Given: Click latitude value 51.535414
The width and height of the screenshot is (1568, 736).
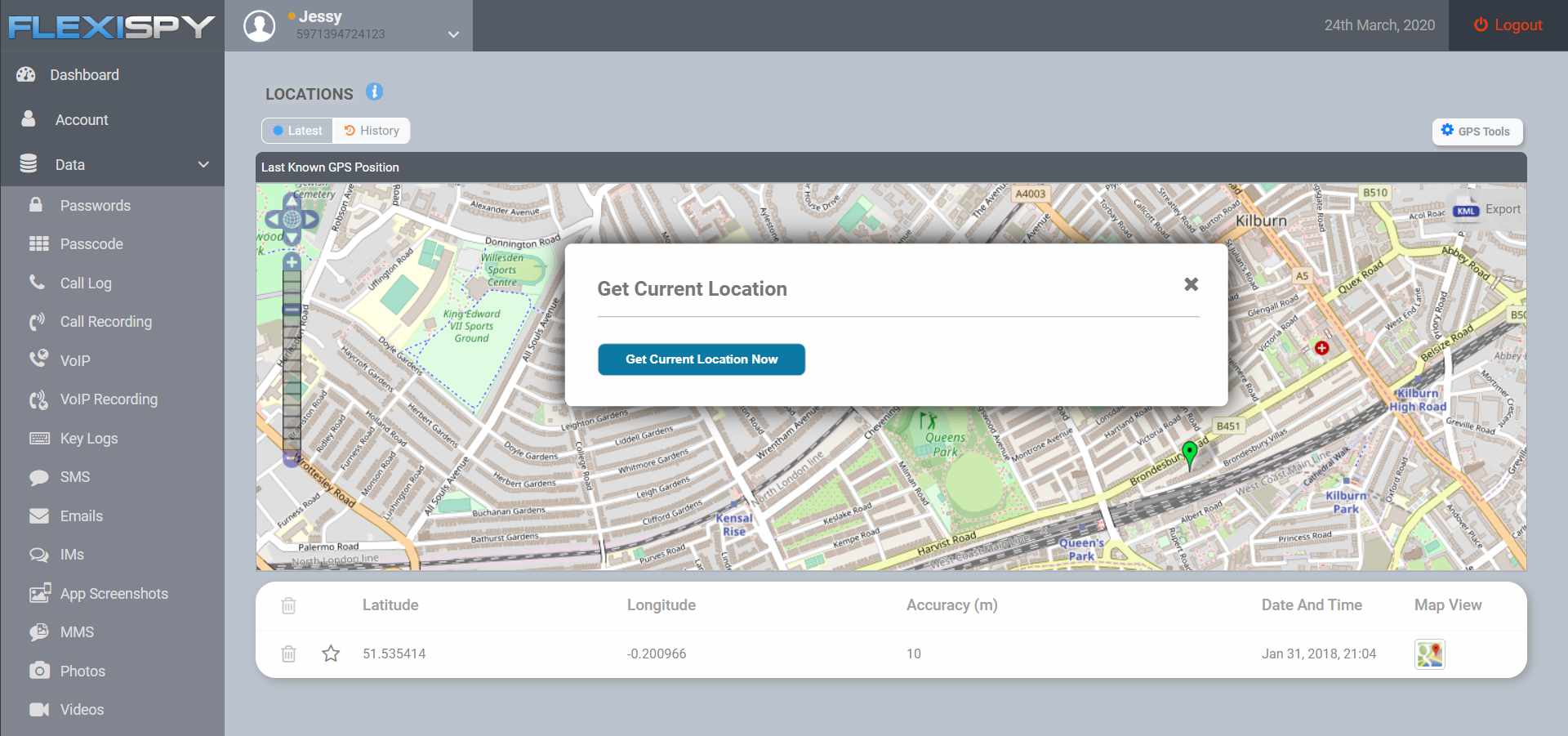Looking at the screenshot, I should click(x=394, y=654).
